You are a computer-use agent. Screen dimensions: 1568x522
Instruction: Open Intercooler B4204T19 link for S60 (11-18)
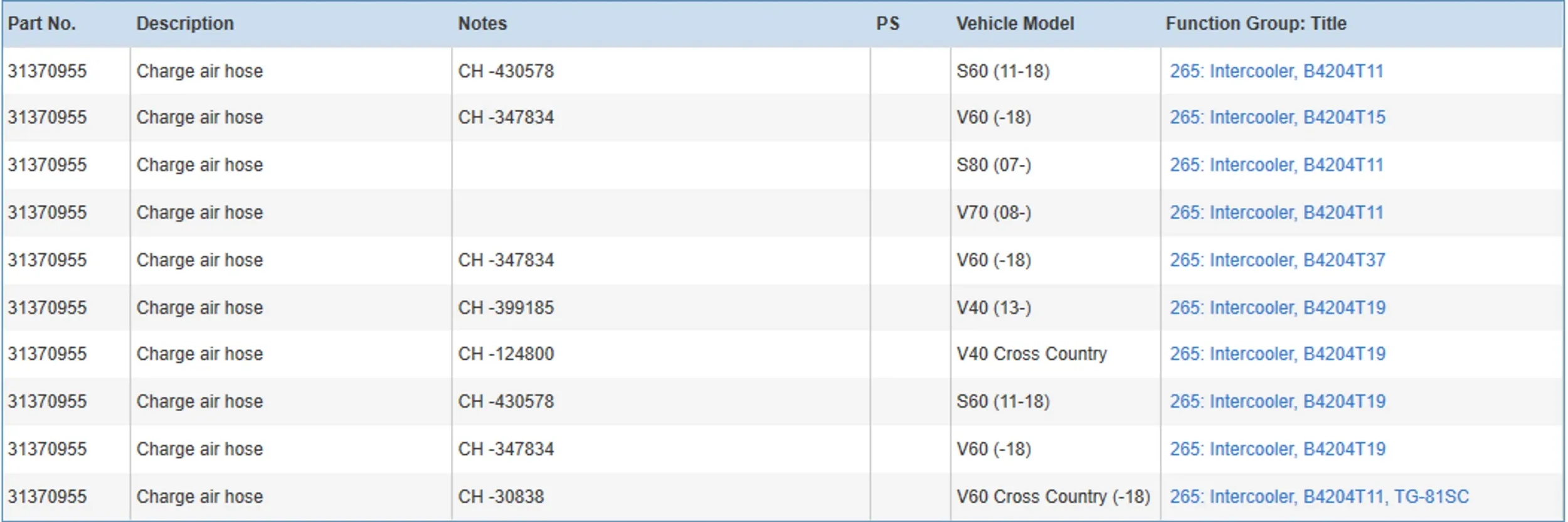[x=1277, y=402]
